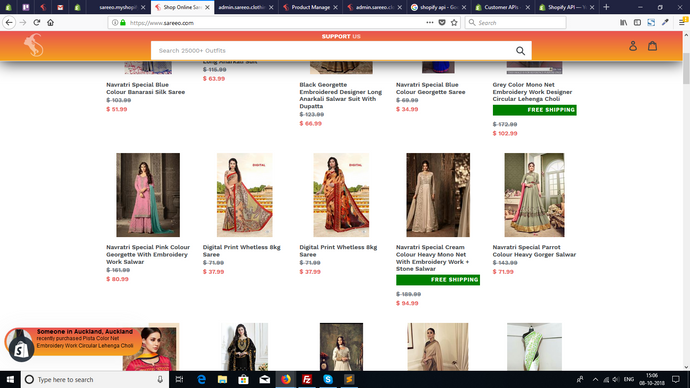The width and height of the screenshot is (690, 388).
Task: Open Navratri Special Parrot Colour Heavy Gorger Salwar
Action: 534,251
